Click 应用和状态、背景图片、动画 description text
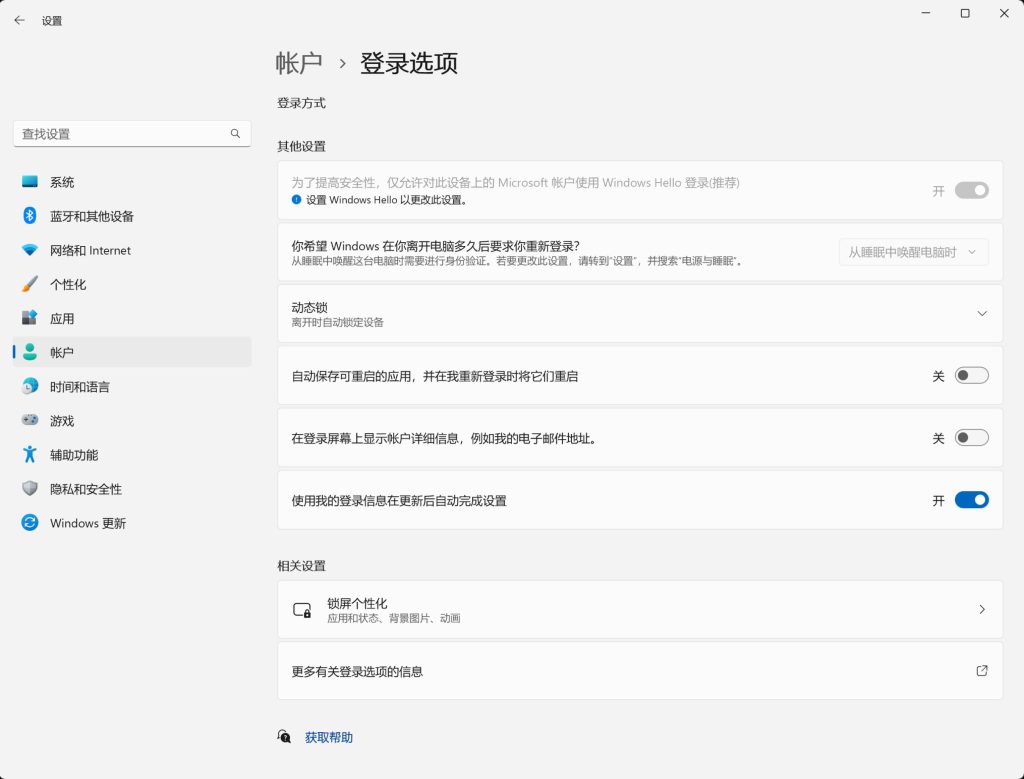 pyautogui.click(x=394, y=618)
